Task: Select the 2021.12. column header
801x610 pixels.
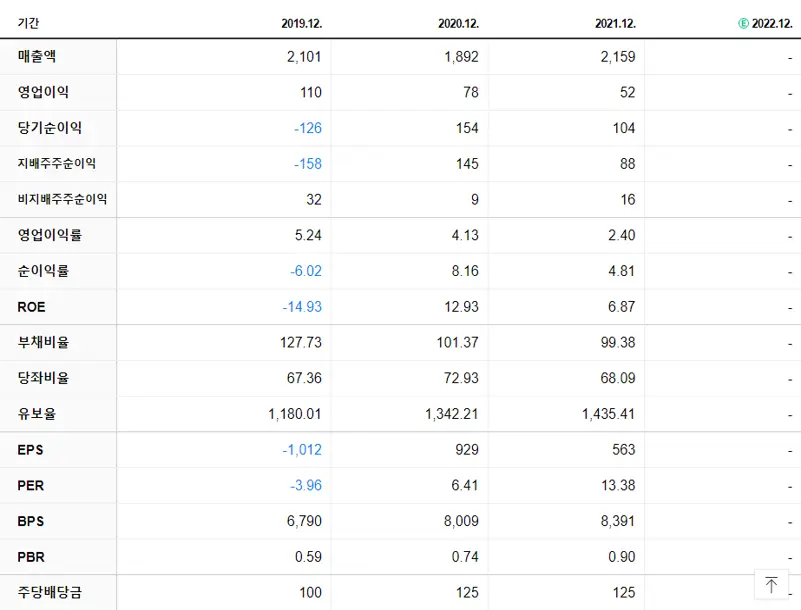Action: [x=615, y=24]
